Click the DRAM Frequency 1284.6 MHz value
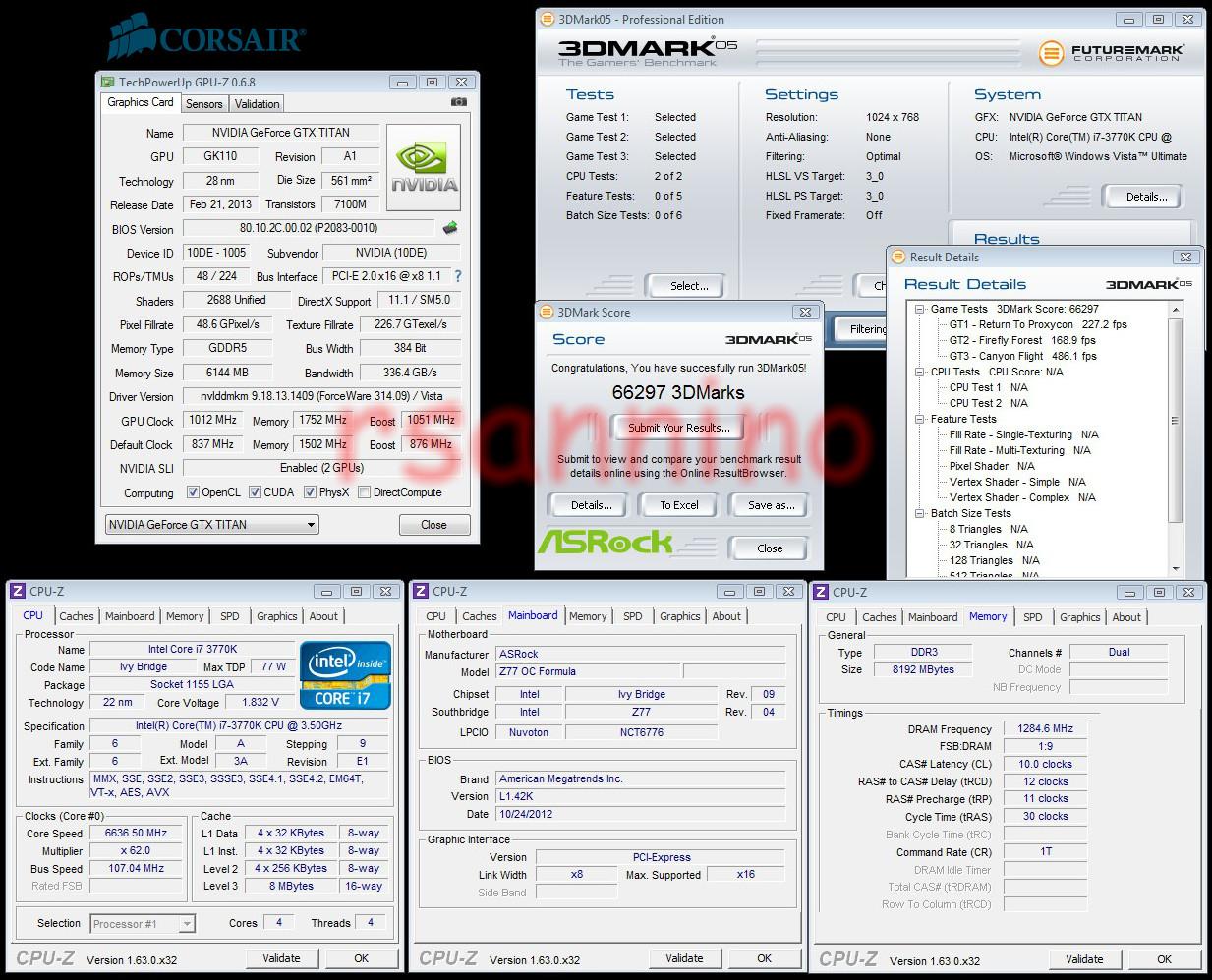 (x=1046, y=729)
